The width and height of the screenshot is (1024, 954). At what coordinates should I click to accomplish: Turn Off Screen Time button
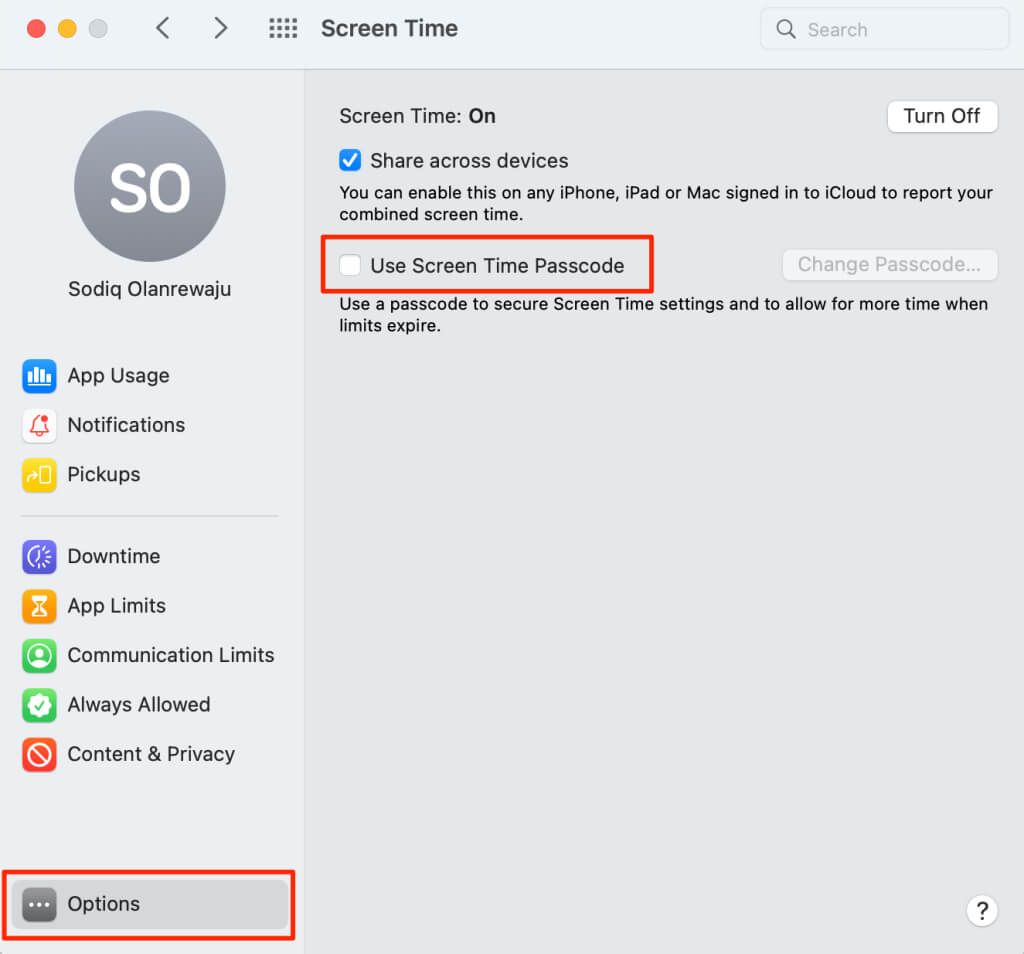[942, 116]
